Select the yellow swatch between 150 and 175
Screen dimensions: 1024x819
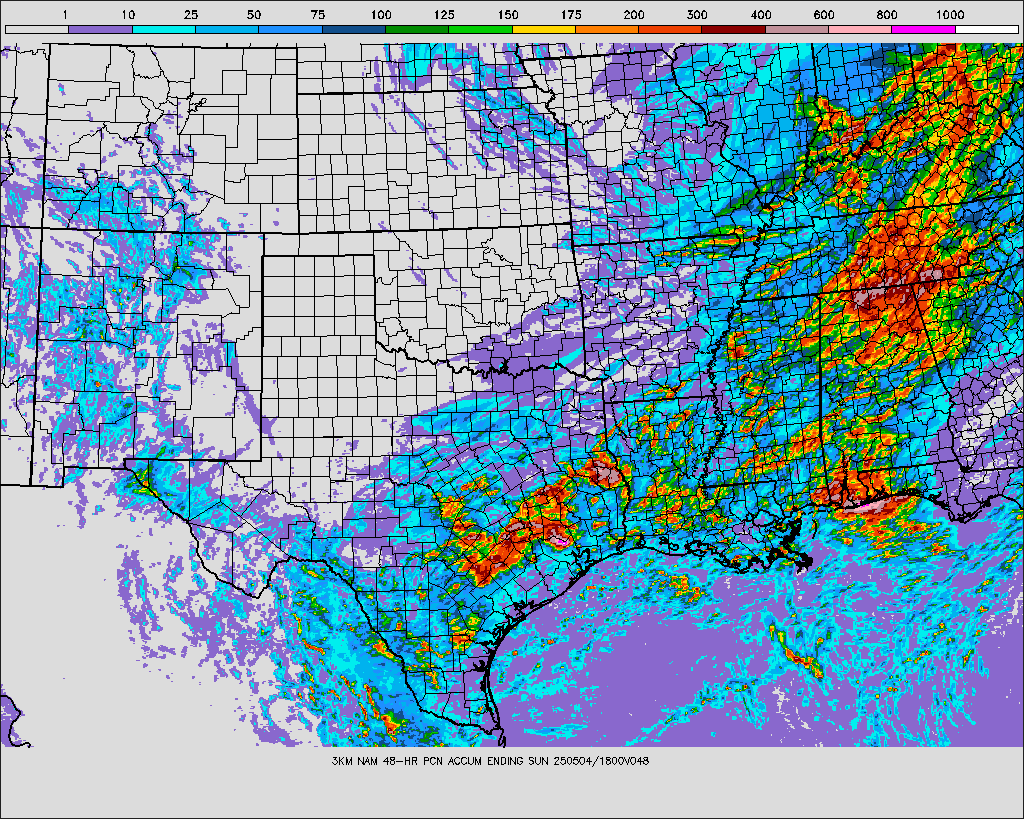coord(544,29)
